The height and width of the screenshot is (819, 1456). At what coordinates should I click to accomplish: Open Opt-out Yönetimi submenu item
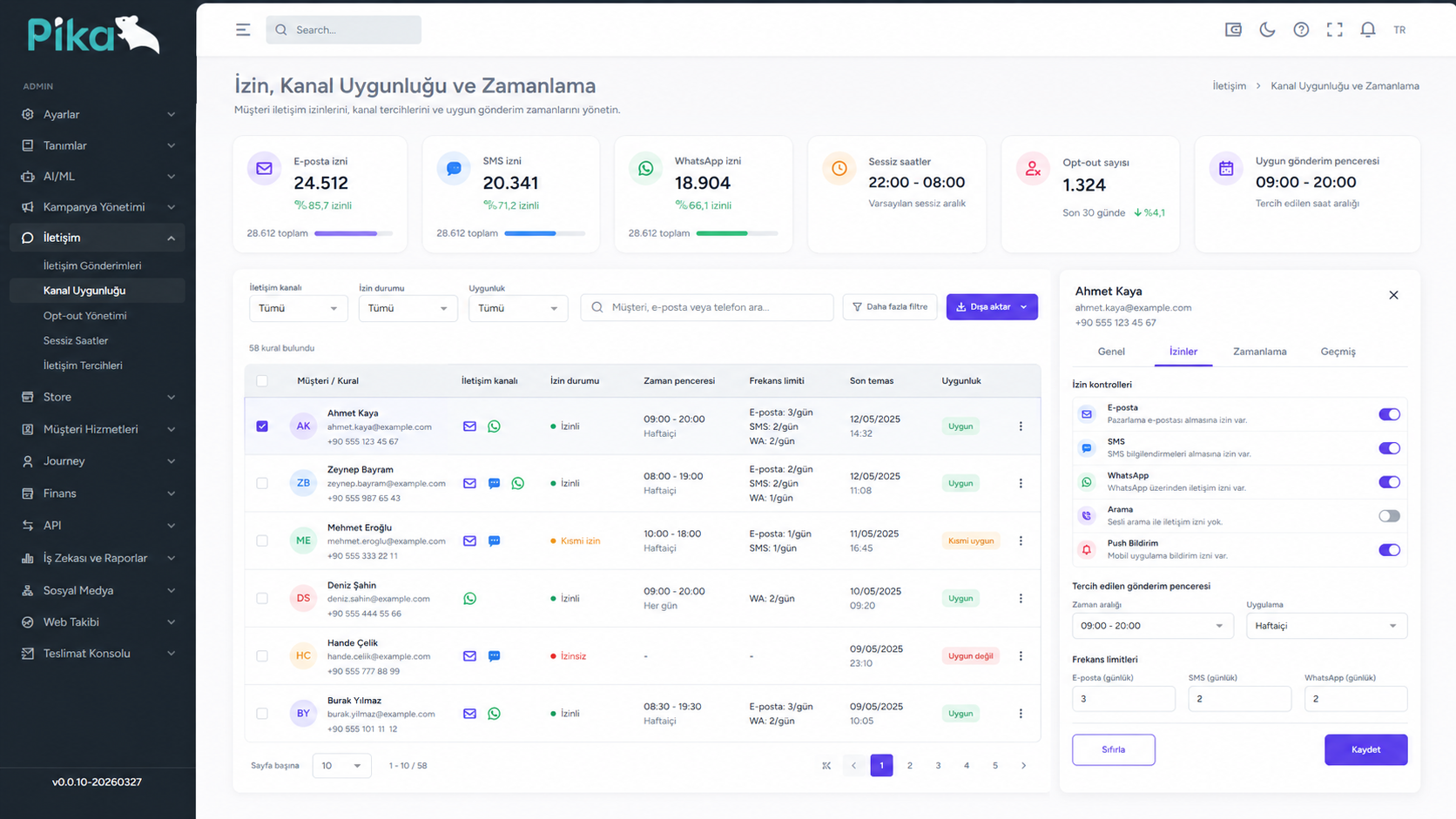coord(85,316)
